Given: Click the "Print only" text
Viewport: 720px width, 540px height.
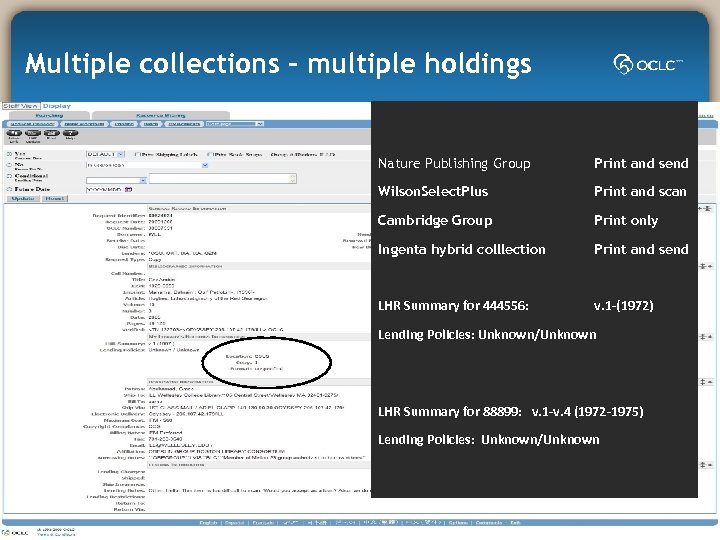Looking at the screenshot, I should coord(626,220).
